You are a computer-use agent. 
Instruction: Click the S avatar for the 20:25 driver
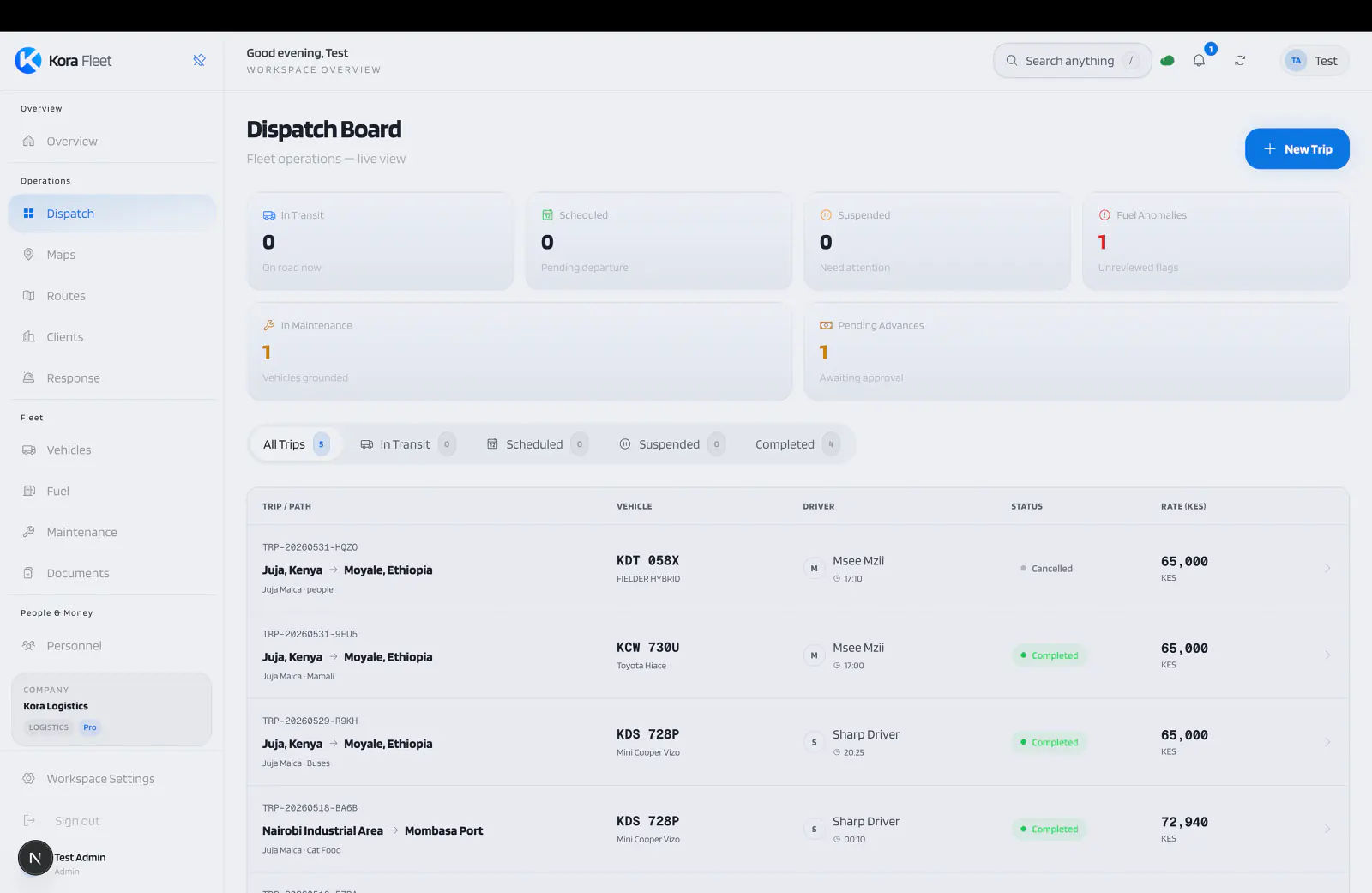coord(814,742)
